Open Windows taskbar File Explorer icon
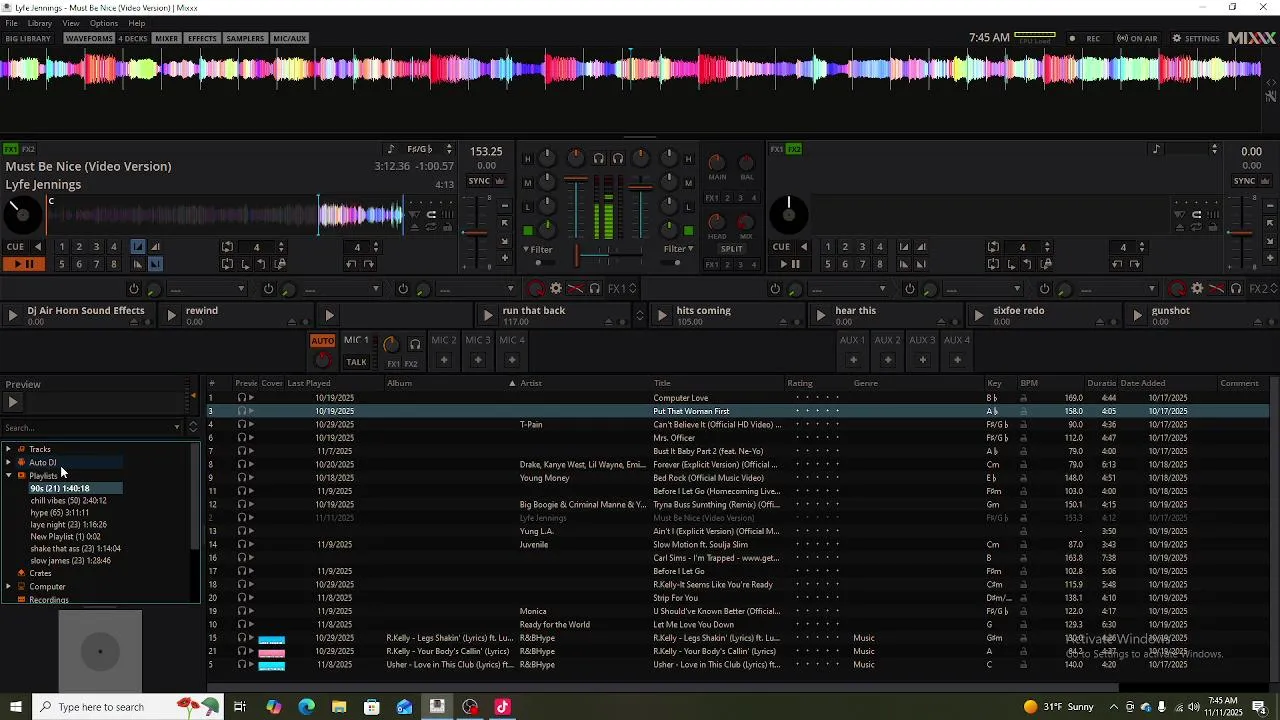Image resolution: width=1280 pixels, height=720 pixels. [339, 707]
